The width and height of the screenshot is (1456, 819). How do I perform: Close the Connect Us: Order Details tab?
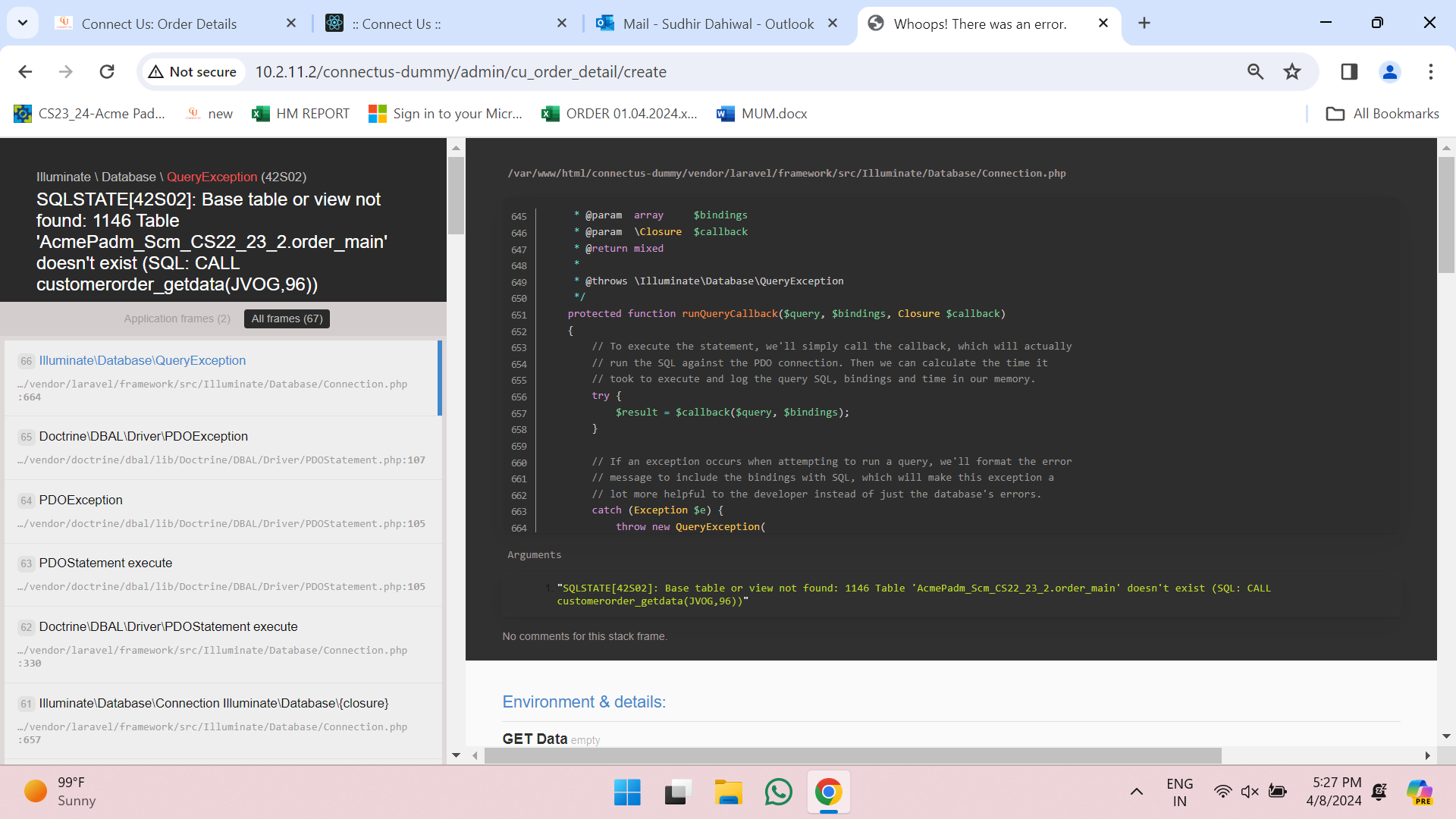291,24
